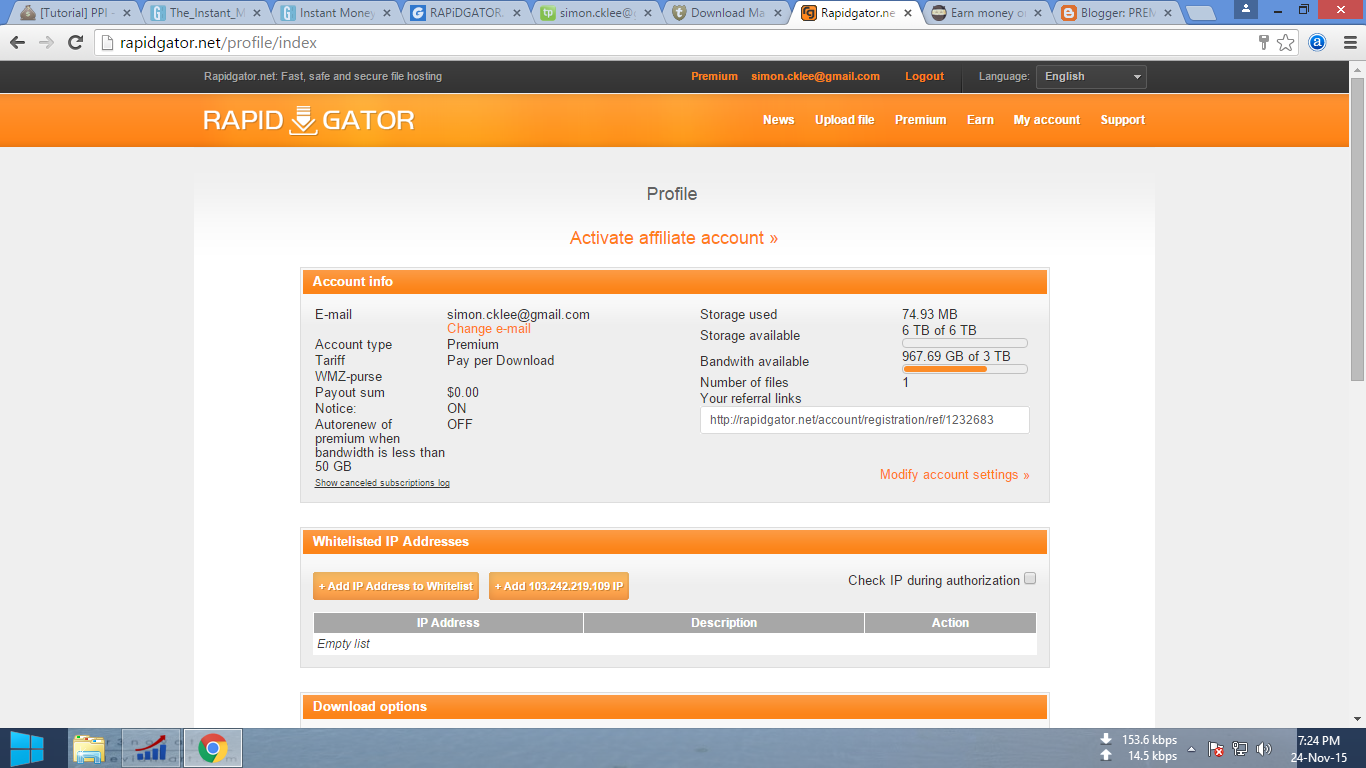Open the chart app in the taskbar
The image size is (1366, 768).
click(x=151, y=749)
